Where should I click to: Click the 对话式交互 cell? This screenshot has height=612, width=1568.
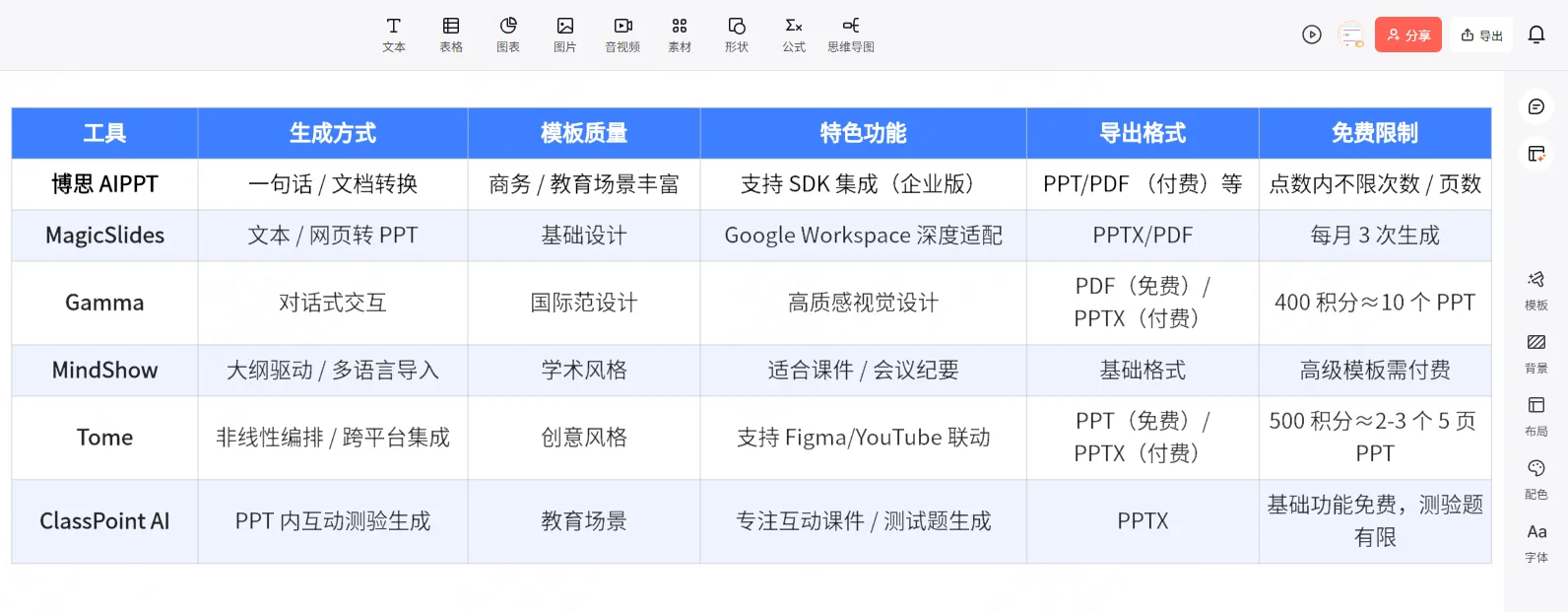[333, 303]
